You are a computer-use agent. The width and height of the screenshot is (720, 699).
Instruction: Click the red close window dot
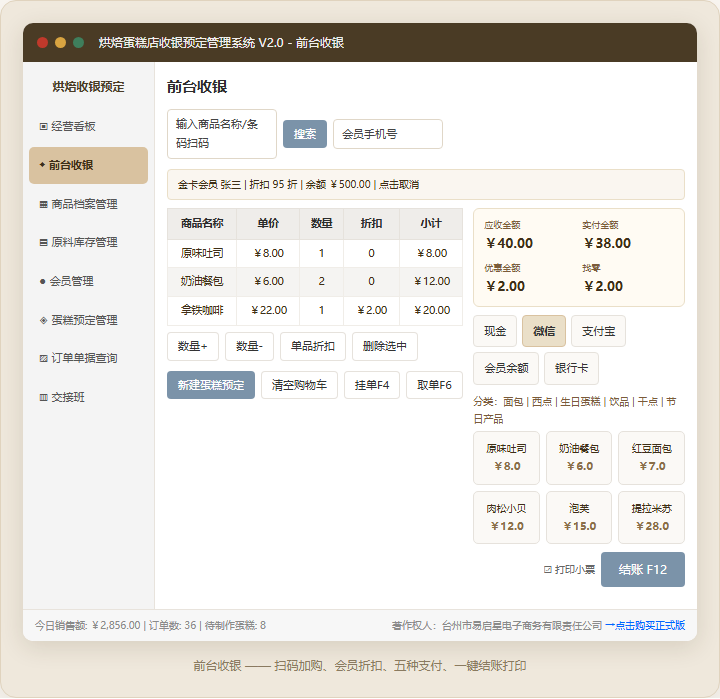[43, 43]
